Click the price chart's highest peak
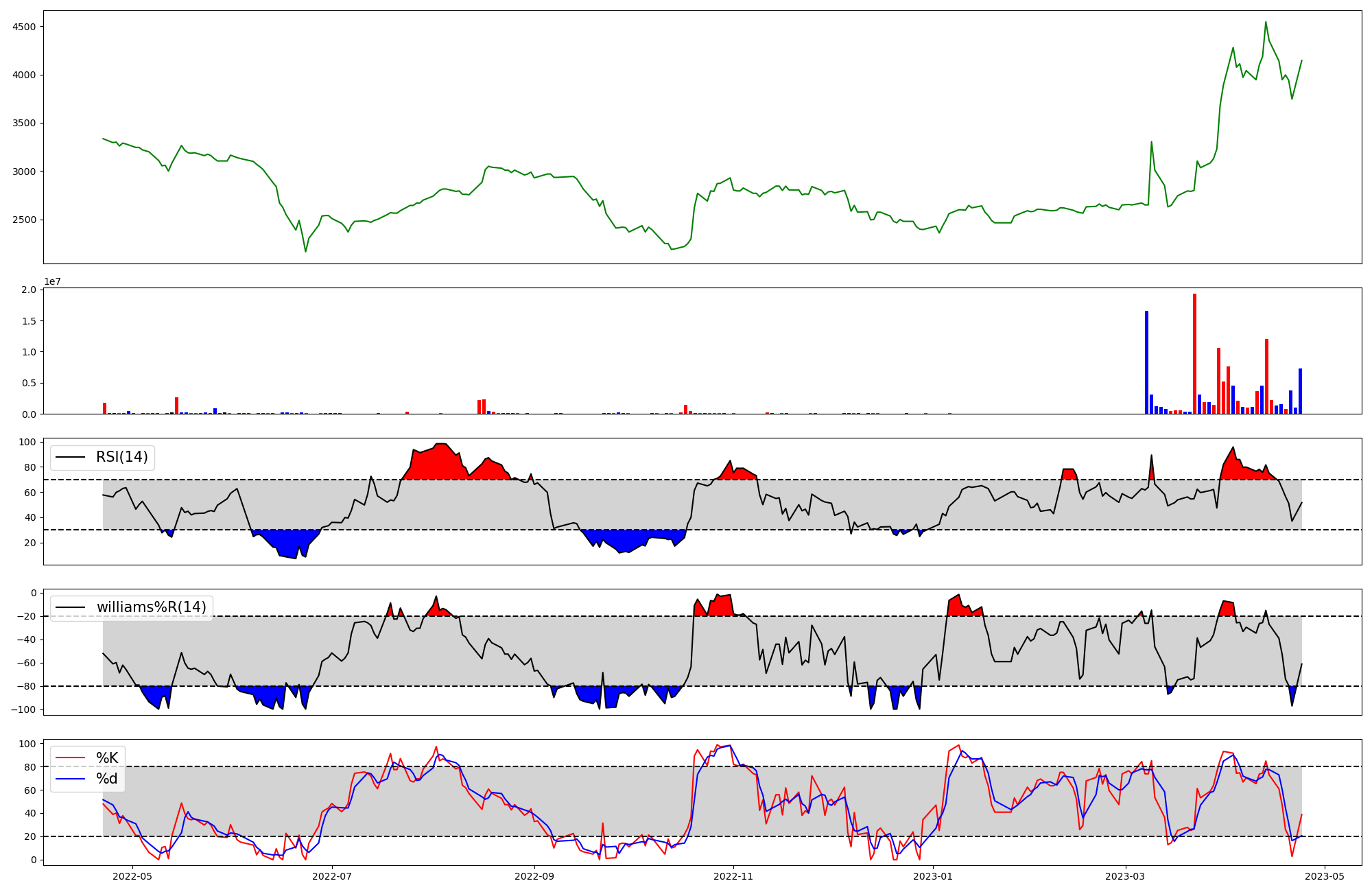Image resolution: width=1372 pixels, height=892 pixels. tap(1266, 22)
